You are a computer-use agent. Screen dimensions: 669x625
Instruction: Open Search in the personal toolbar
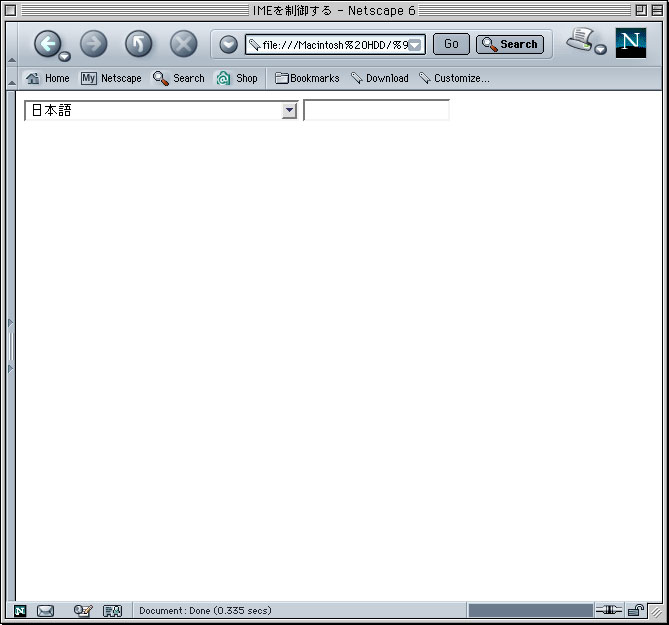tap(179, 78)
